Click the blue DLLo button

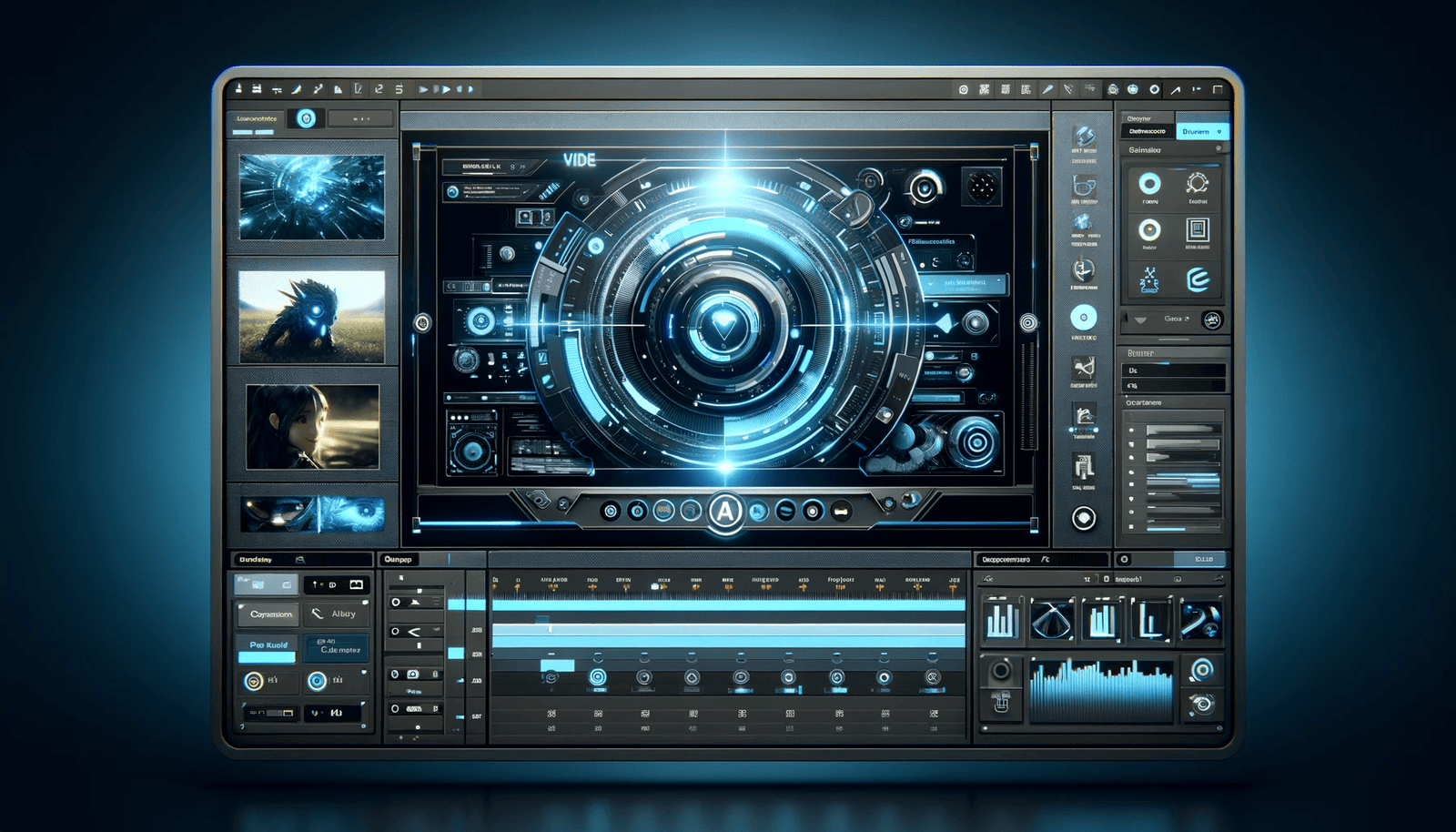pyautogui.click(x=1199, y=560)
